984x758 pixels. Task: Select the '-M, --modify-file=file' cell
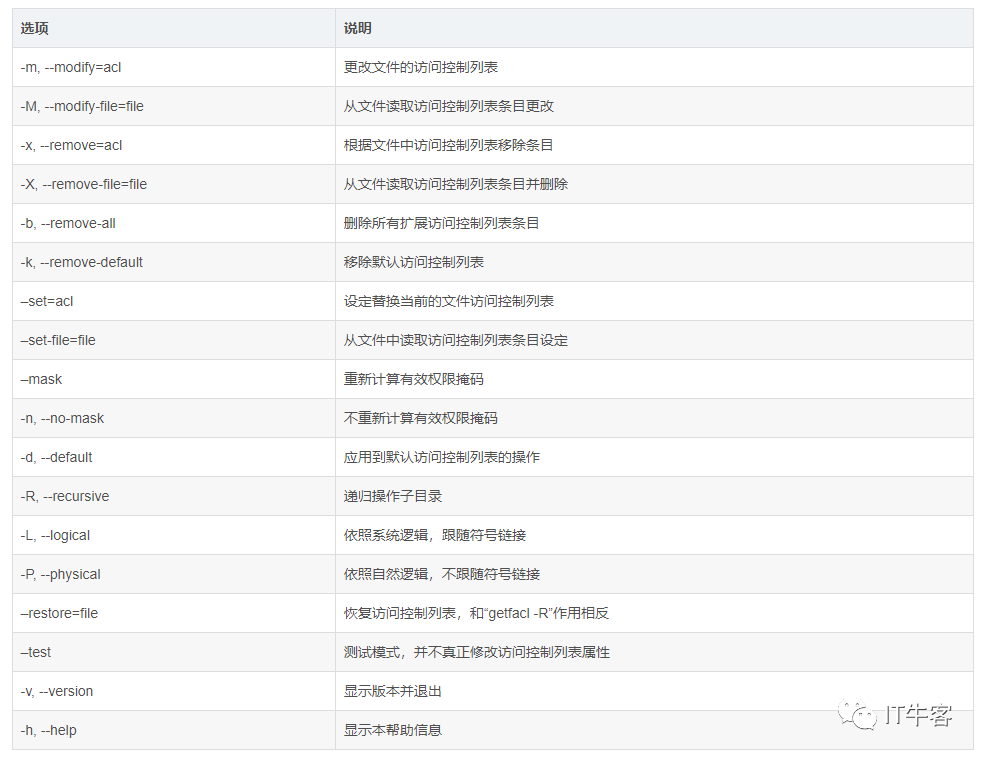[x=174, y=106]
